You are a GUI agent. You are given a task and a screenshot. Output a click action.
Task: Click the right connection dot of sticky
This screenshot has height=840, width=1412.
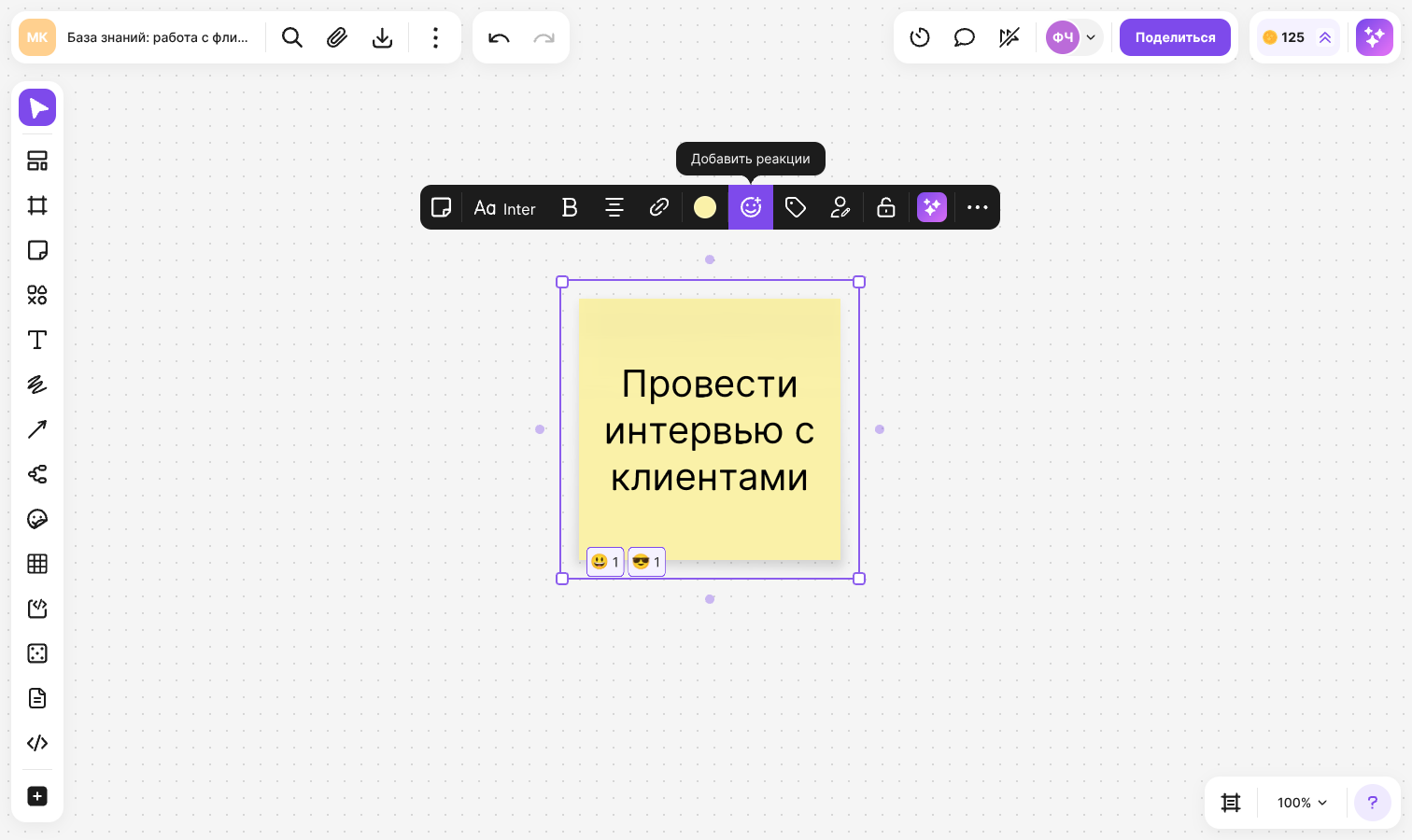[x=880, y=429]
